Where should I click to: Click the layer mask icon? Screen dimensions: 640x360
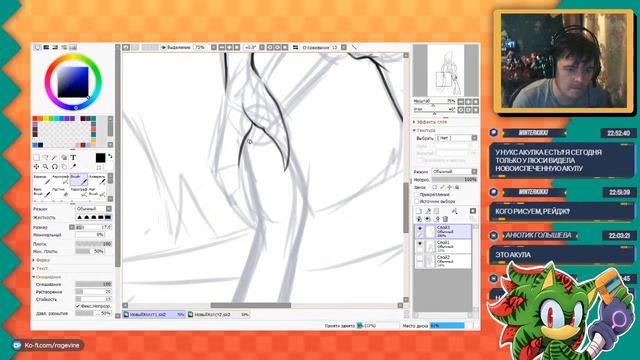(x=473, y=211)
